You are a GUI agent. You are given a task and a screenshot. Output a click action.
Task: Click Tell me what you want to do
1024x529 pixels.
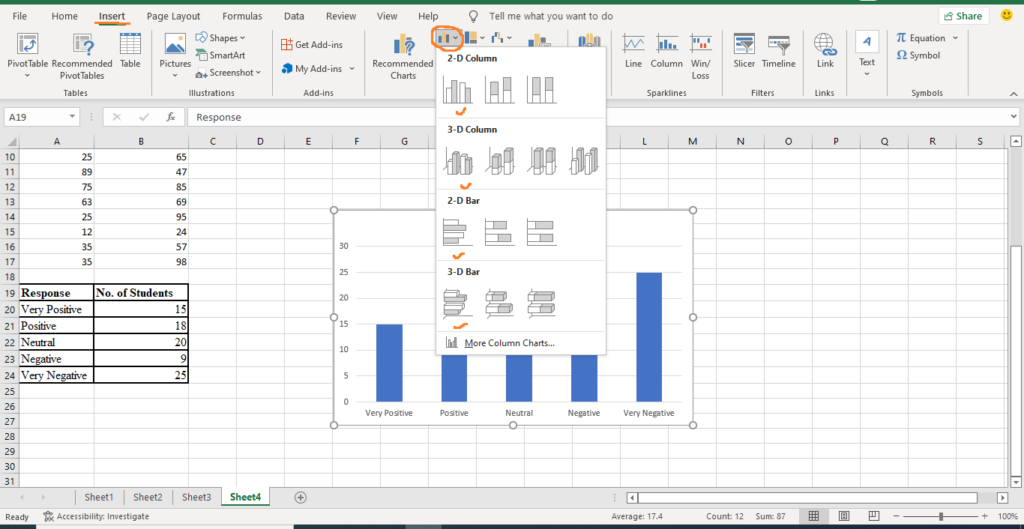551,16
